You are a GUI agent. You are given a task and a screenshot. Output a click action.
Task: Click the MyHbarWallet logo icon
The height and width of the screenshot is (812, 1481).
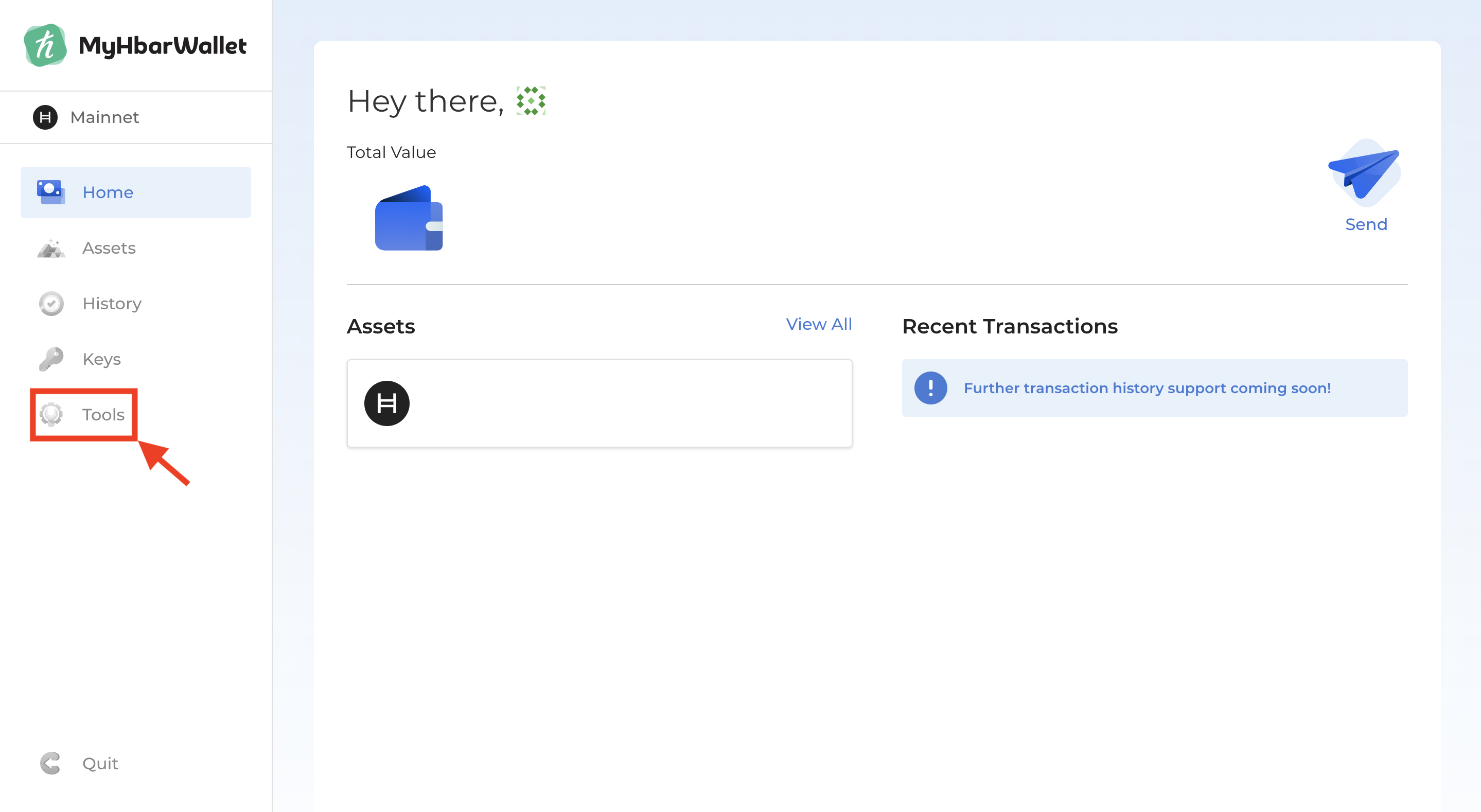[45, 45]
